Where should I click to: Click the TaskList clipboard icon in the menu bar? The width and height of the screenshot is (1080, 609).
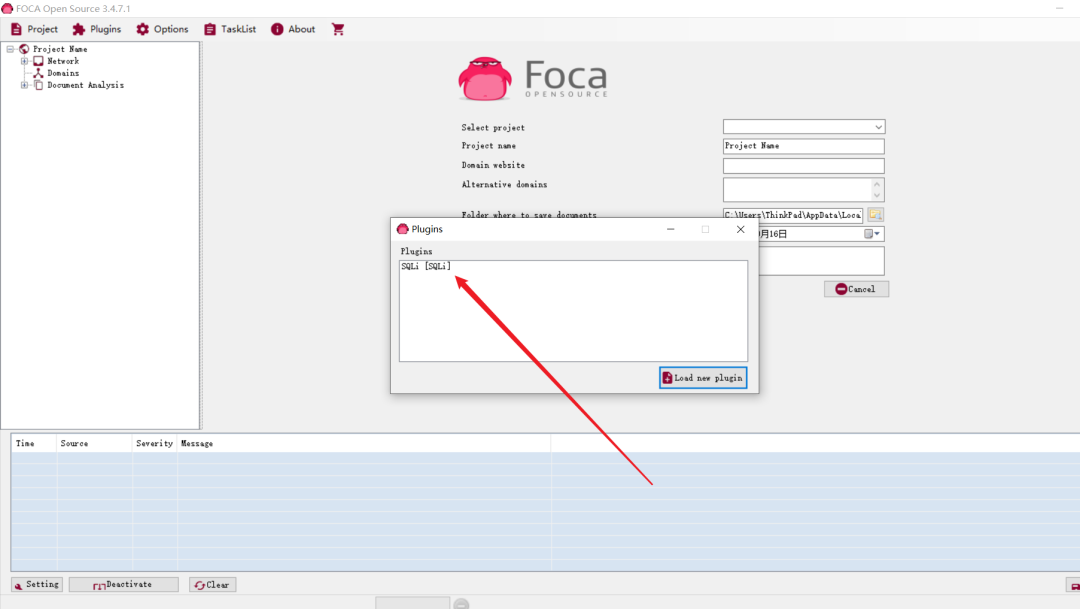(x=210, y=29)
